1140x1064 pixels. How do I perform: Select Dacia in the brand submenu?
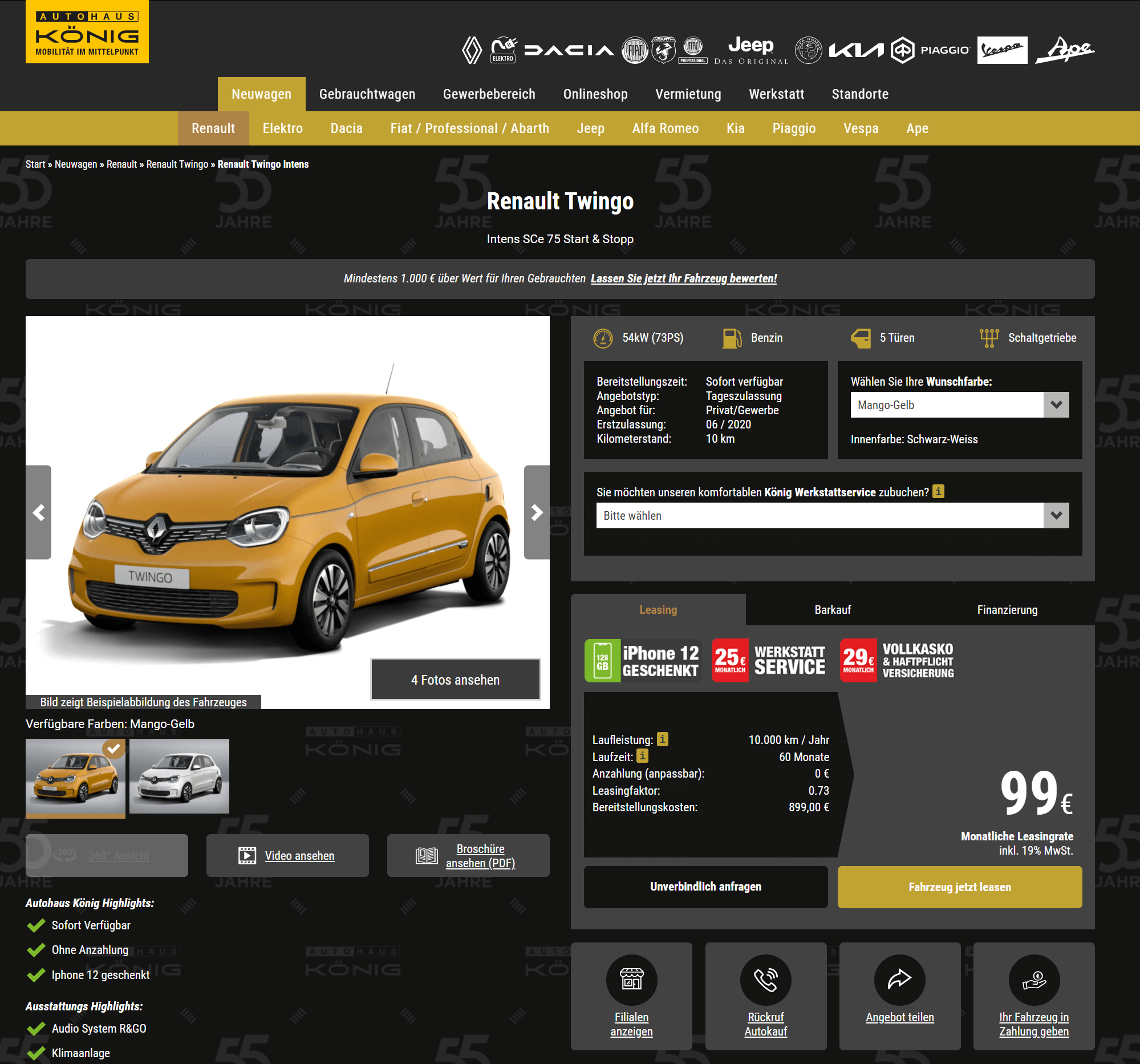point(346,128)
